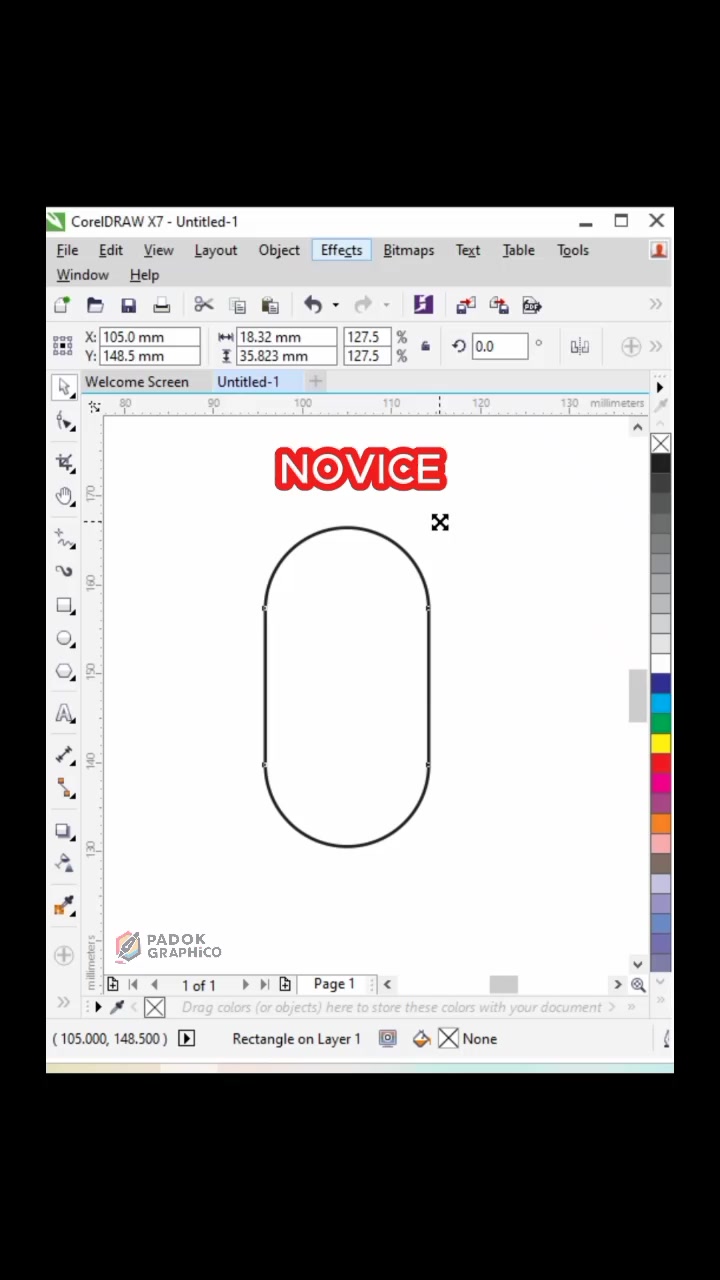Image resolution: width=720 pixels, height=1280 pixels.
Task: Open the document palette flyout arrow
Action: [x=98, y=1007]
